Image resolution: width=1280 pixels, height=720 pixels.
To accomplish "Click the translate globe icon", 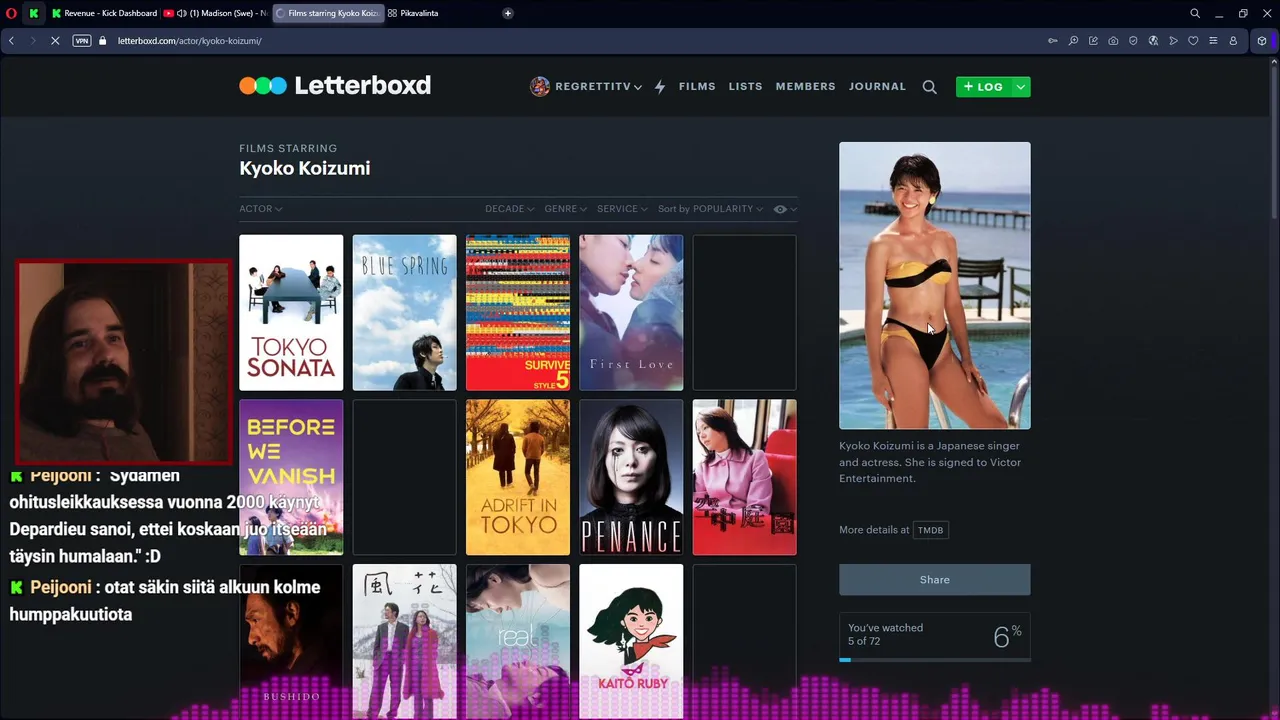I will point(1153,41).
